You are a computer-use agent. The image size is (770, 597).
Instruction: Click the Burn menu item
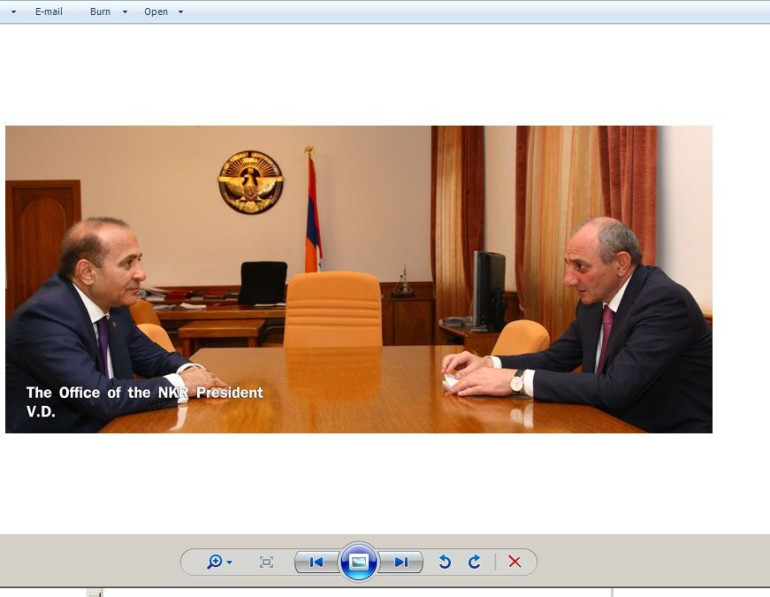tap(100, 12)
